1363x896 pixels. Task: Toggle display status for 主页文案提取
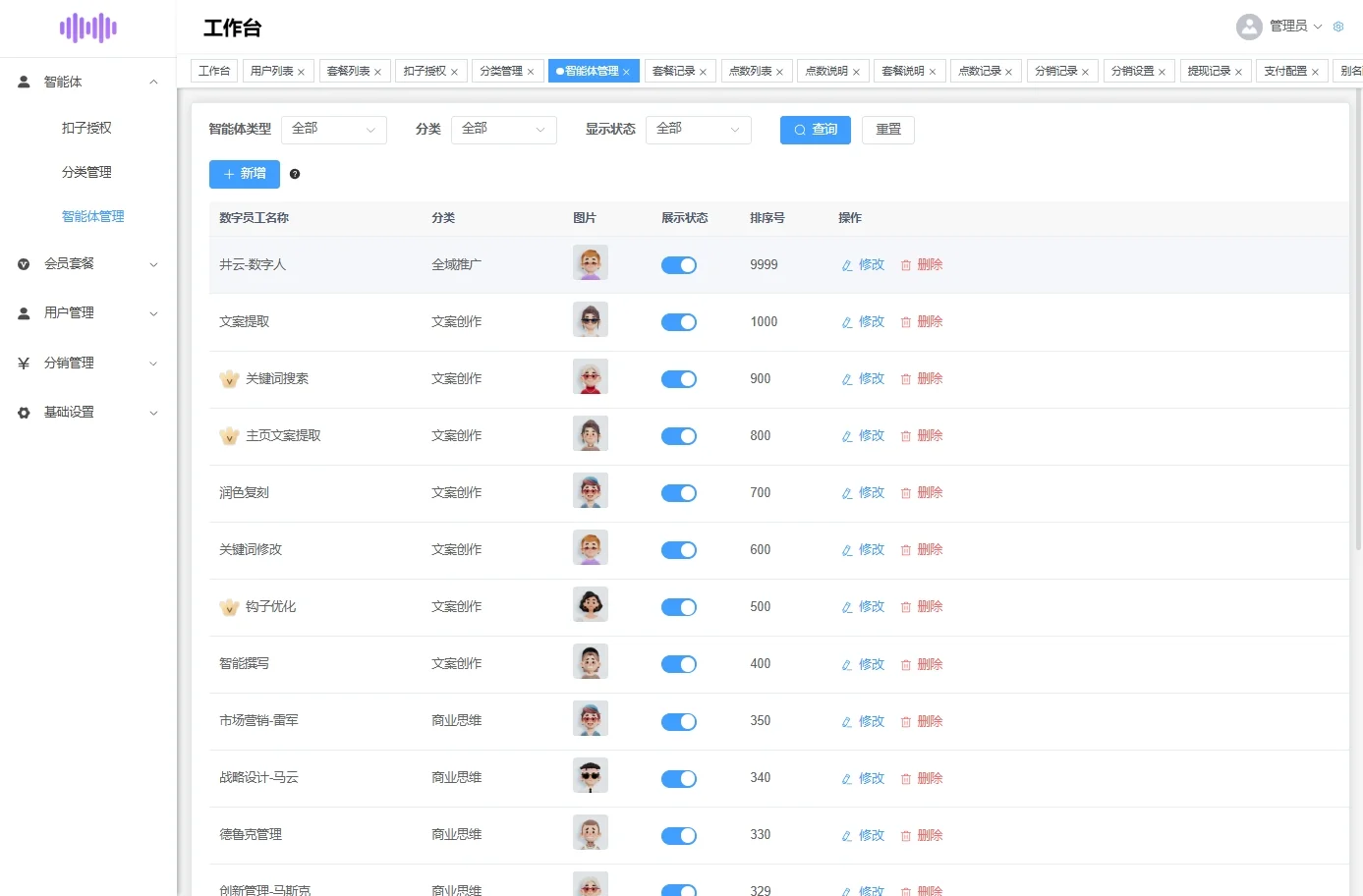(x=679, y=436)
